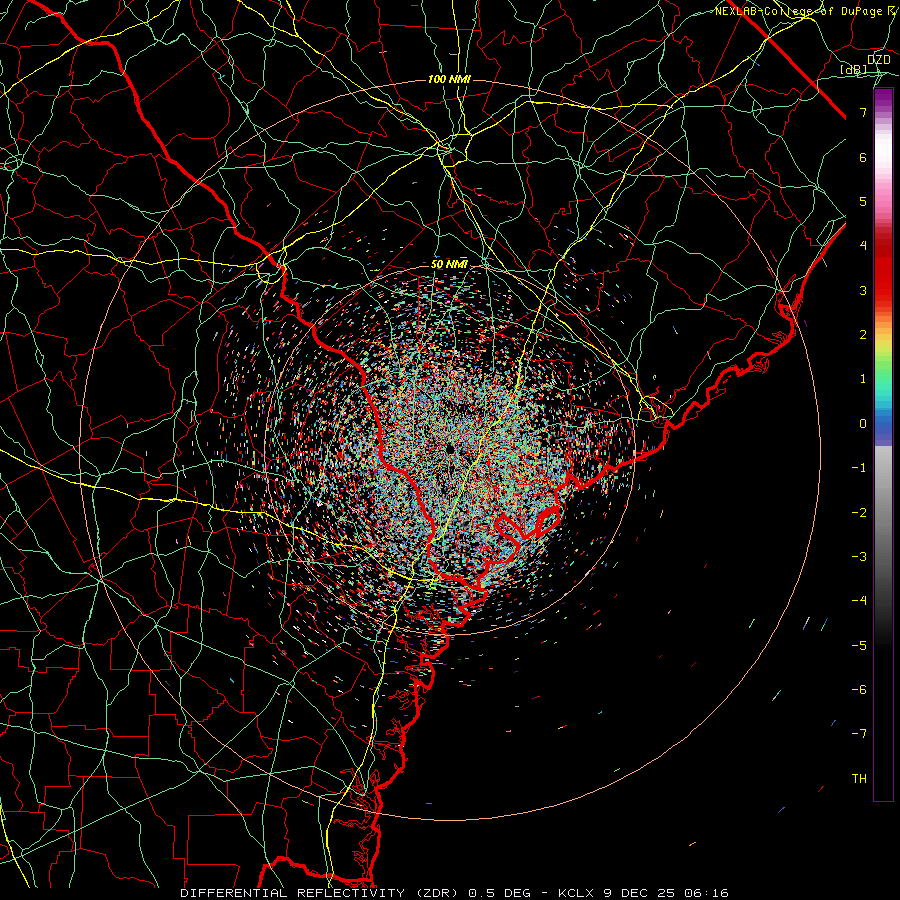Click the "100 NMI" range ring label
Screen dimensions: 900x900
[x=449, y=79]
